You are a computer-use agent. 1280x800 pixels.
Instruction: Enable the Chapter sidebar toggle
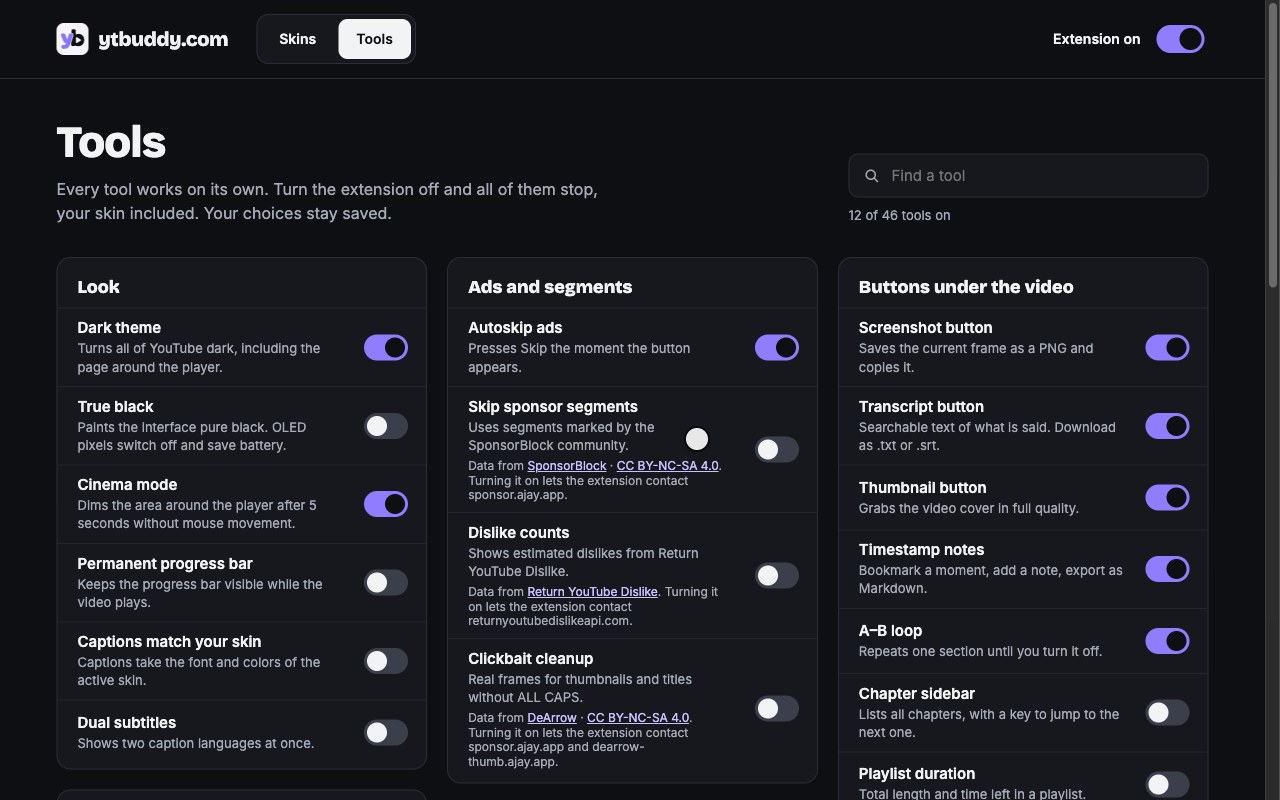click(x=1167, y=713)
